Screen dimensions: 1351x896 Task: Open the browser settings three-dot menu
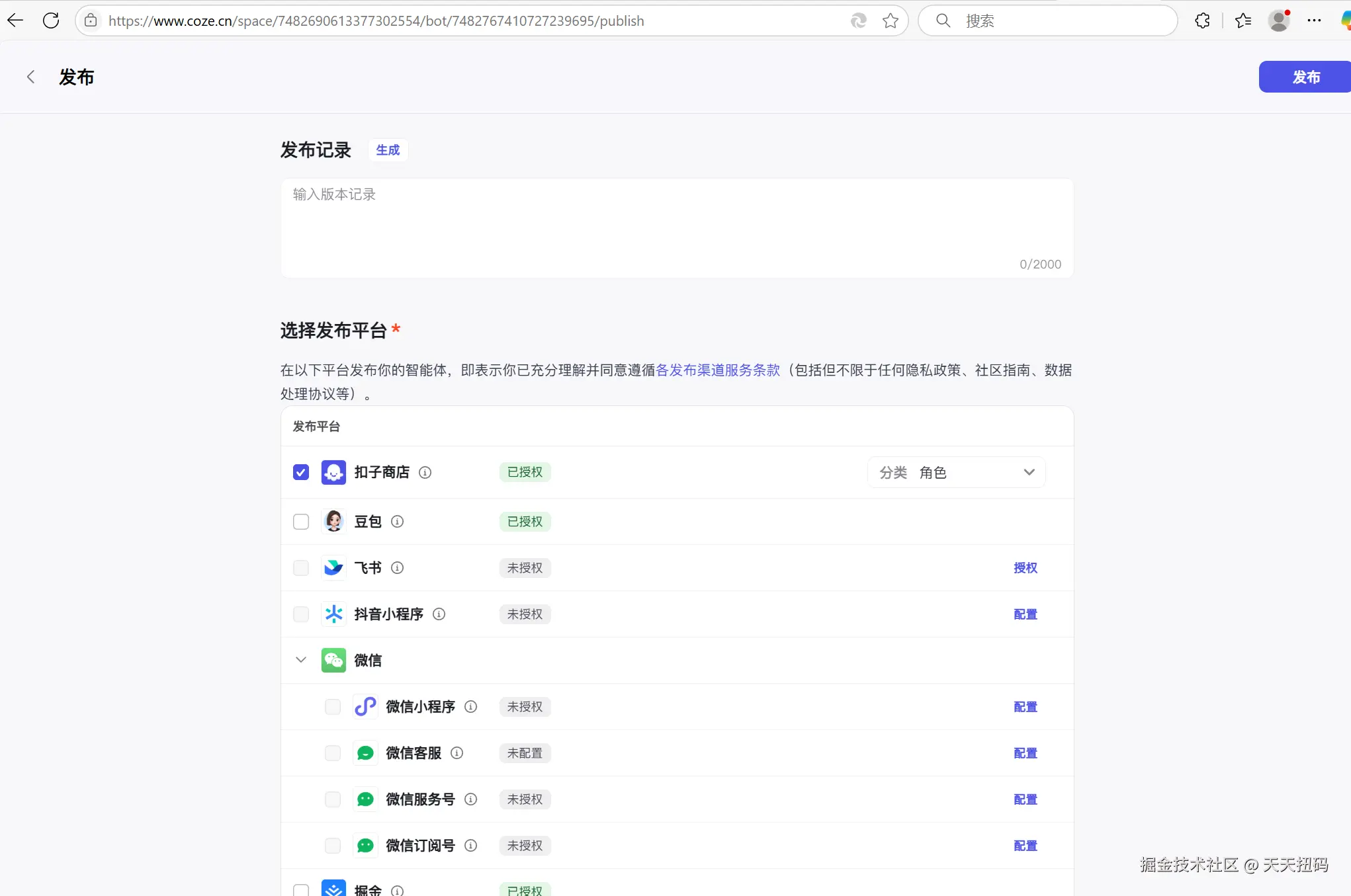point(1314,20)
